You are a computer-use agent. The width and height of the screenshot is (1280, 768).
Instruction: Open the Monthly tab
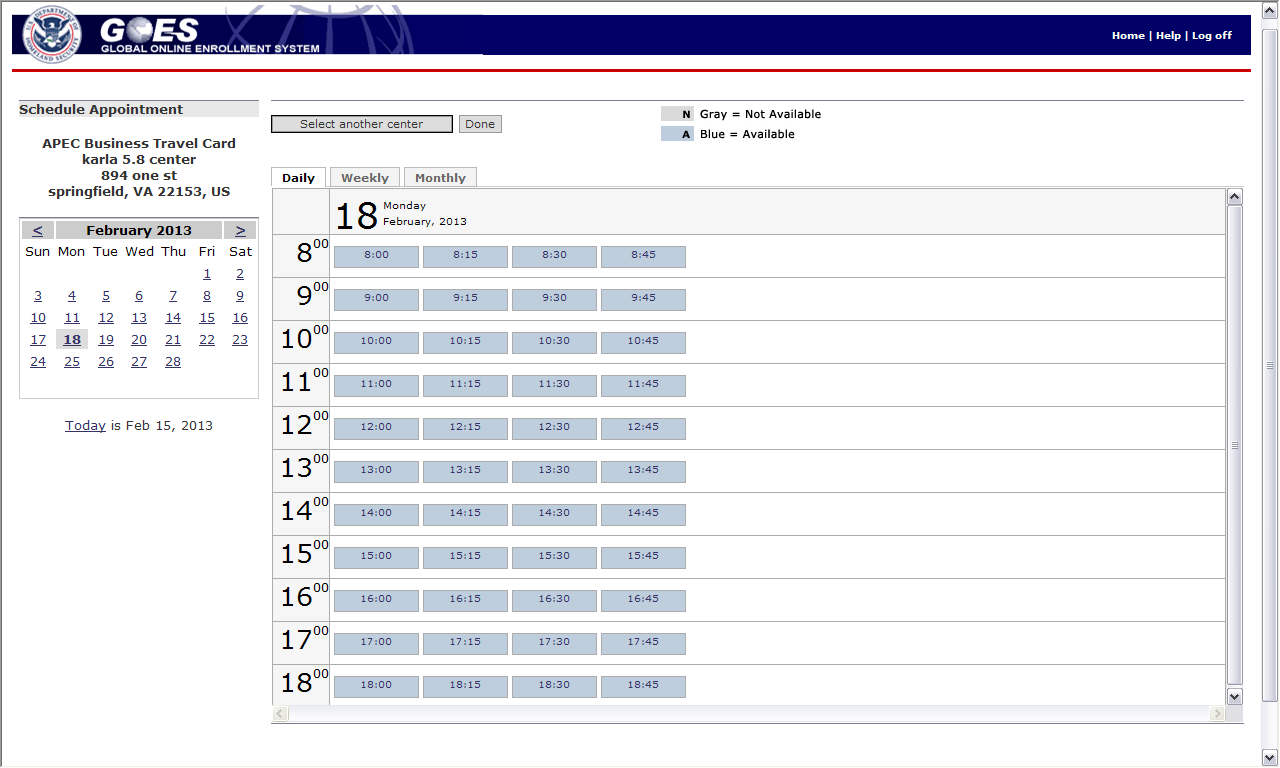coord(440,178)
